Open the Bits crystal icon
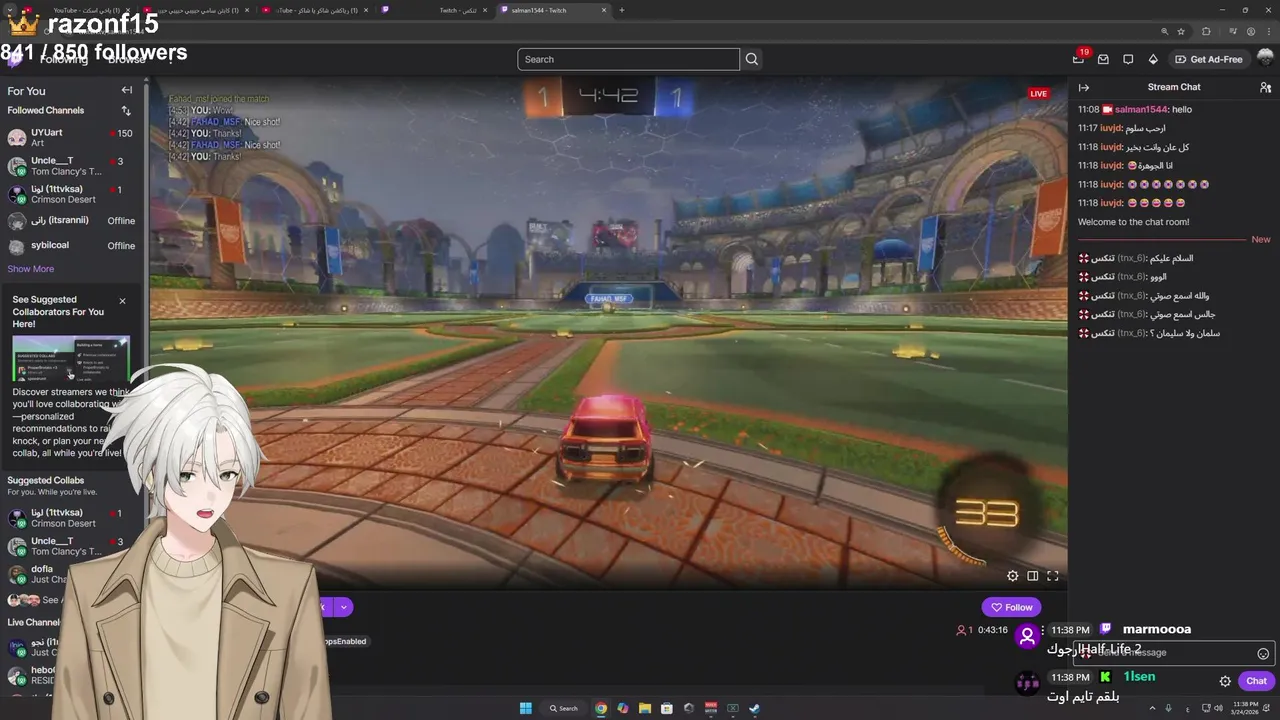The width and height of the screenshot is (1280, 720). (1153, 59)
